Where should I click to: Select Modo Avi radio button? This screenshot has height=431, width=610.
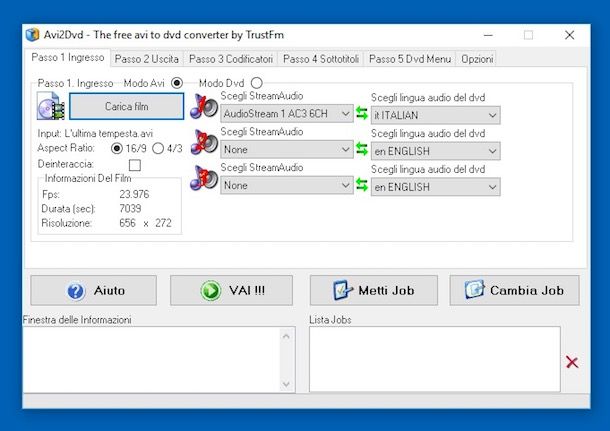point(177,83)
